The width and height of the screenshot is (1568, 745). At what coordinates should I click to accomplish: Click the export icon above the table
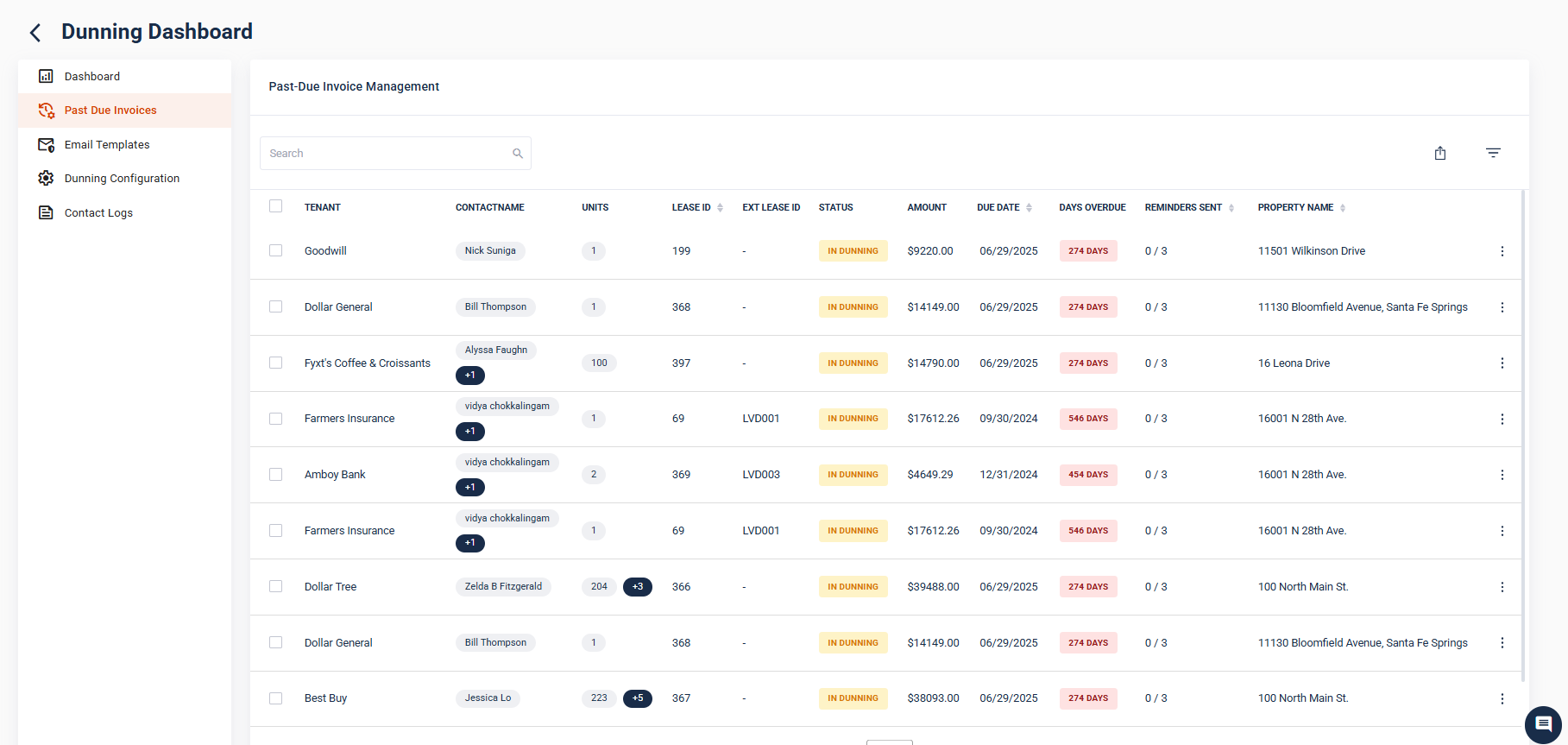point(1440,153)
